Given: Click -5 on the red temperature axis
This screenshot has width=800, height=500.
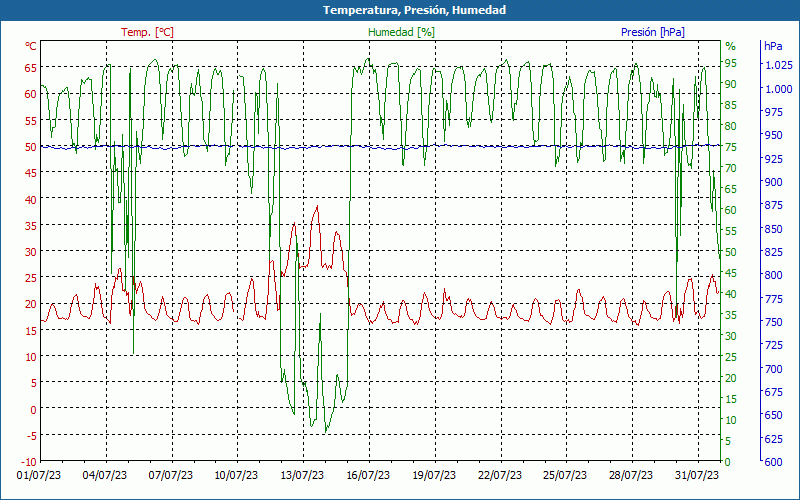Looking at the screenshot, I should tap(32, 436).
